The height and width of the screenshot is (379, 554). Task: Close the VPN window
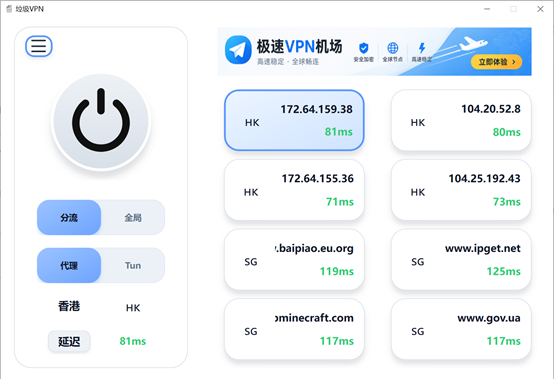(540, 9)
